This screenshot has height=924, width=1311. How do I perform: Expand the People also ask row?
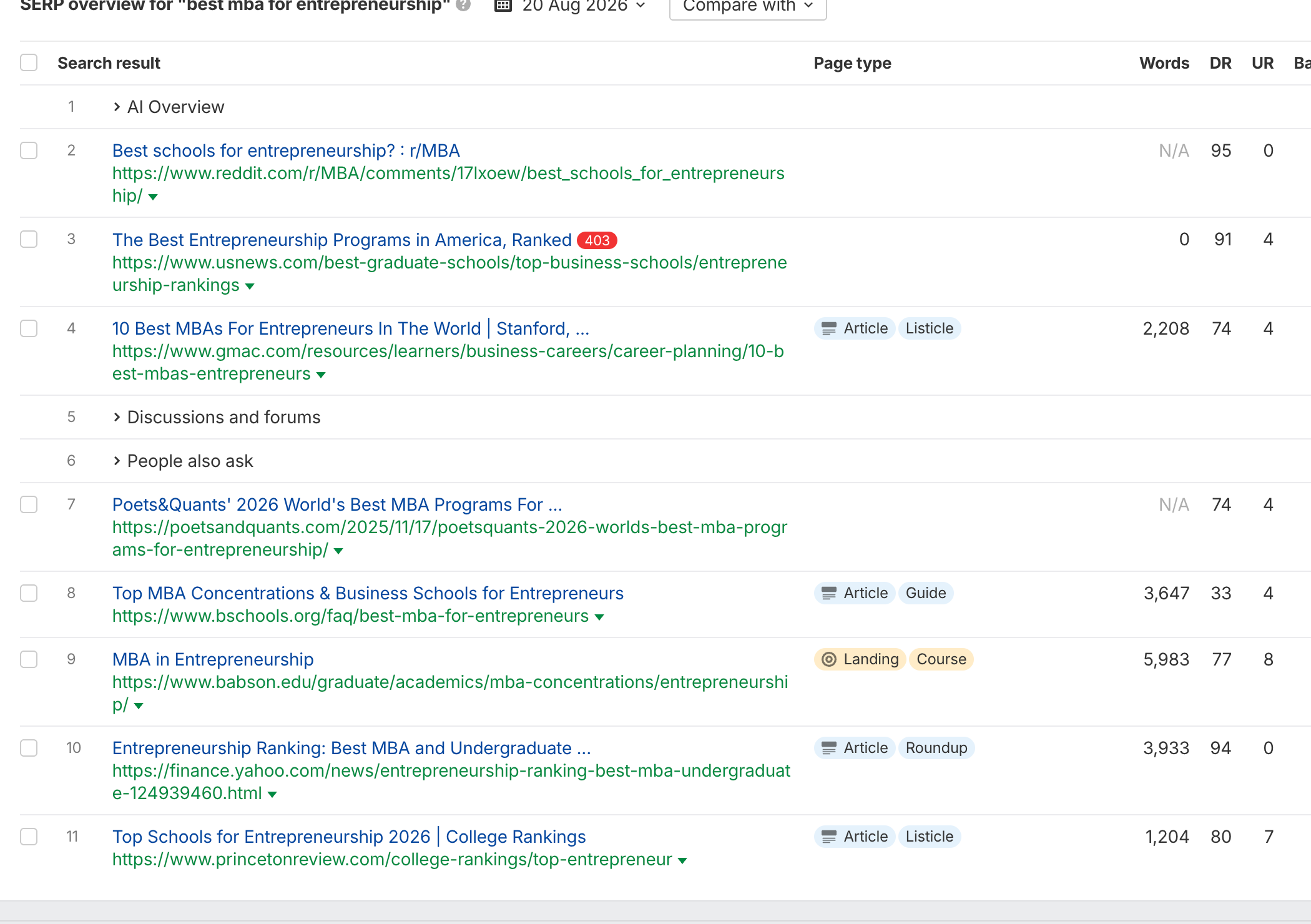tap(116, 461)
